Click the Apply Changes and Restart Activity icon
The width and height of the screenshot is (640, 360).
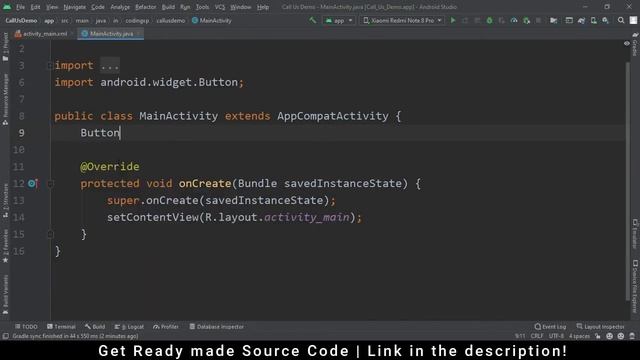click(465, 20)
